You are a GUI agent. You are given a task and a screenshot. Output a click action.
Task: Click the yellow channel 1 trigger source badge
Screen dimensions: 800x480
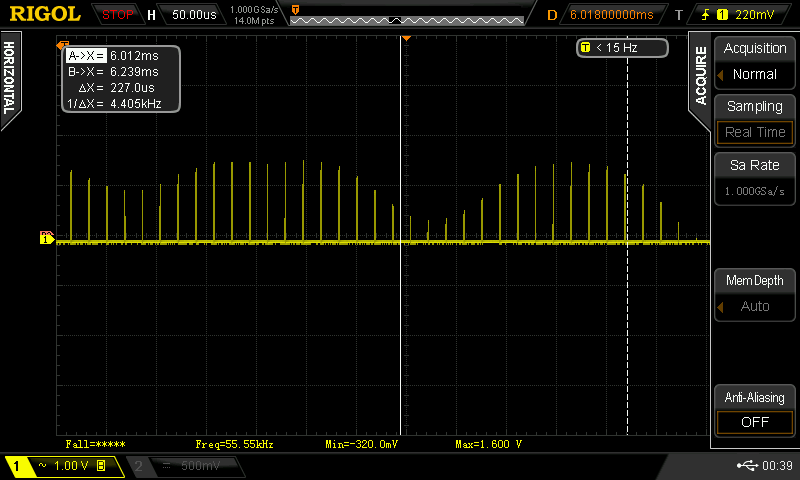pyautogui.click(x=722, y=15)
